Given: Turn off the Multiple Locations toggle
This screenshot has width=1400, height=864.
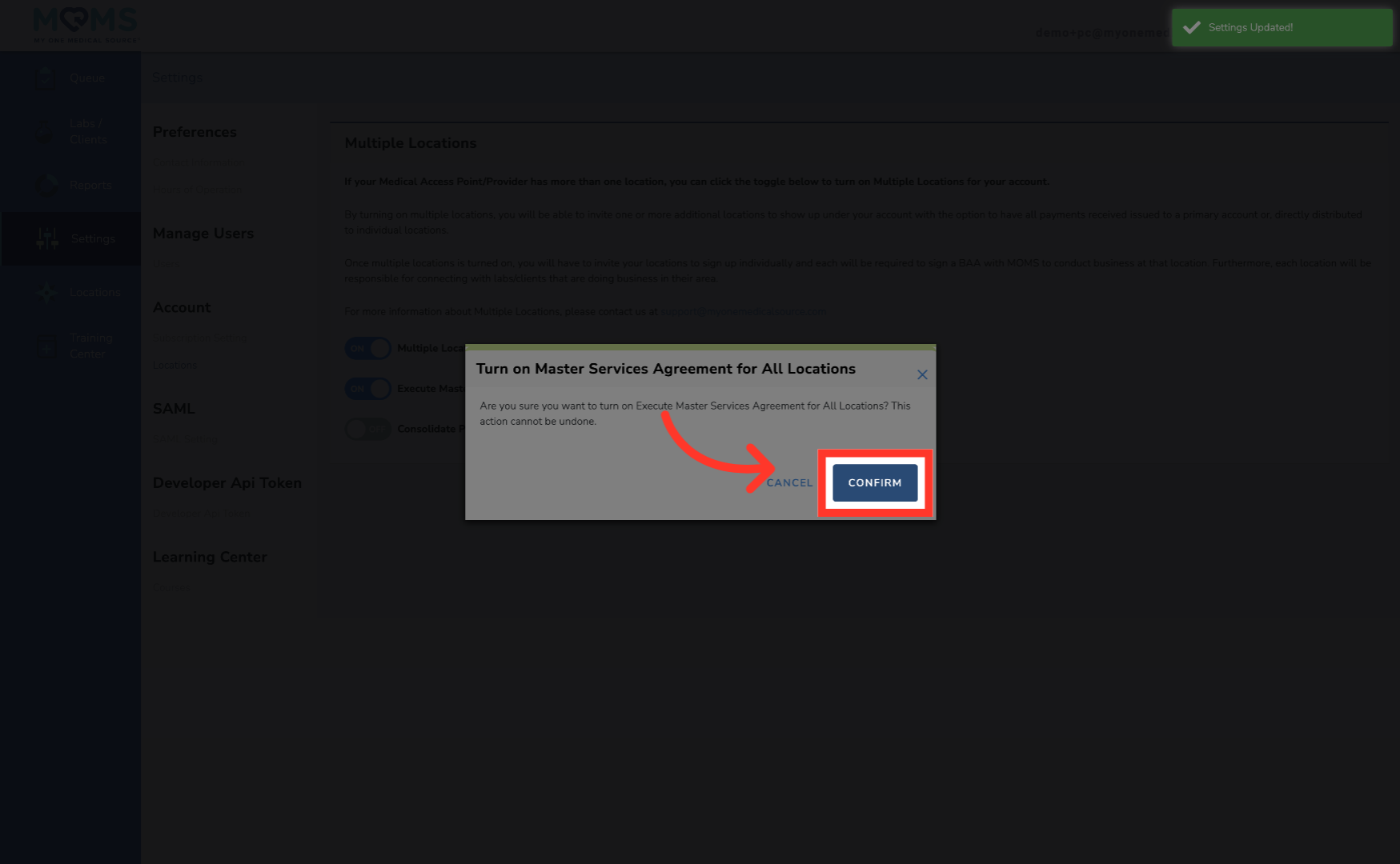Looking at the screenshot, I should click(x=367, y=348).
